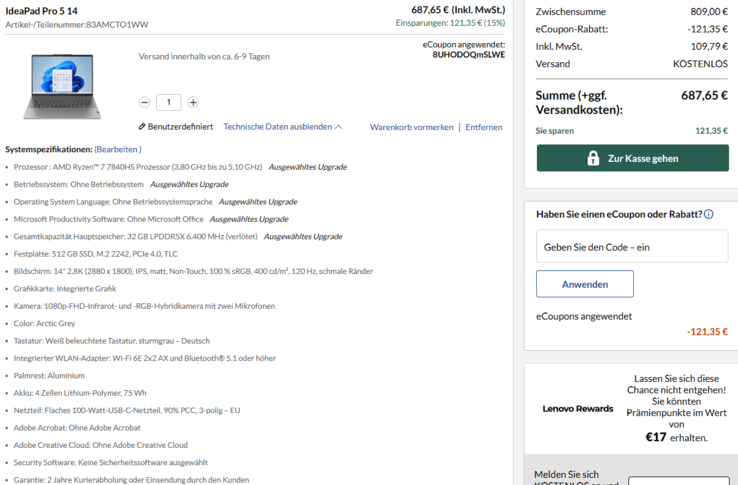Click Akku: 4 Zellen Lithium-Polymer line

coord(80,393)
